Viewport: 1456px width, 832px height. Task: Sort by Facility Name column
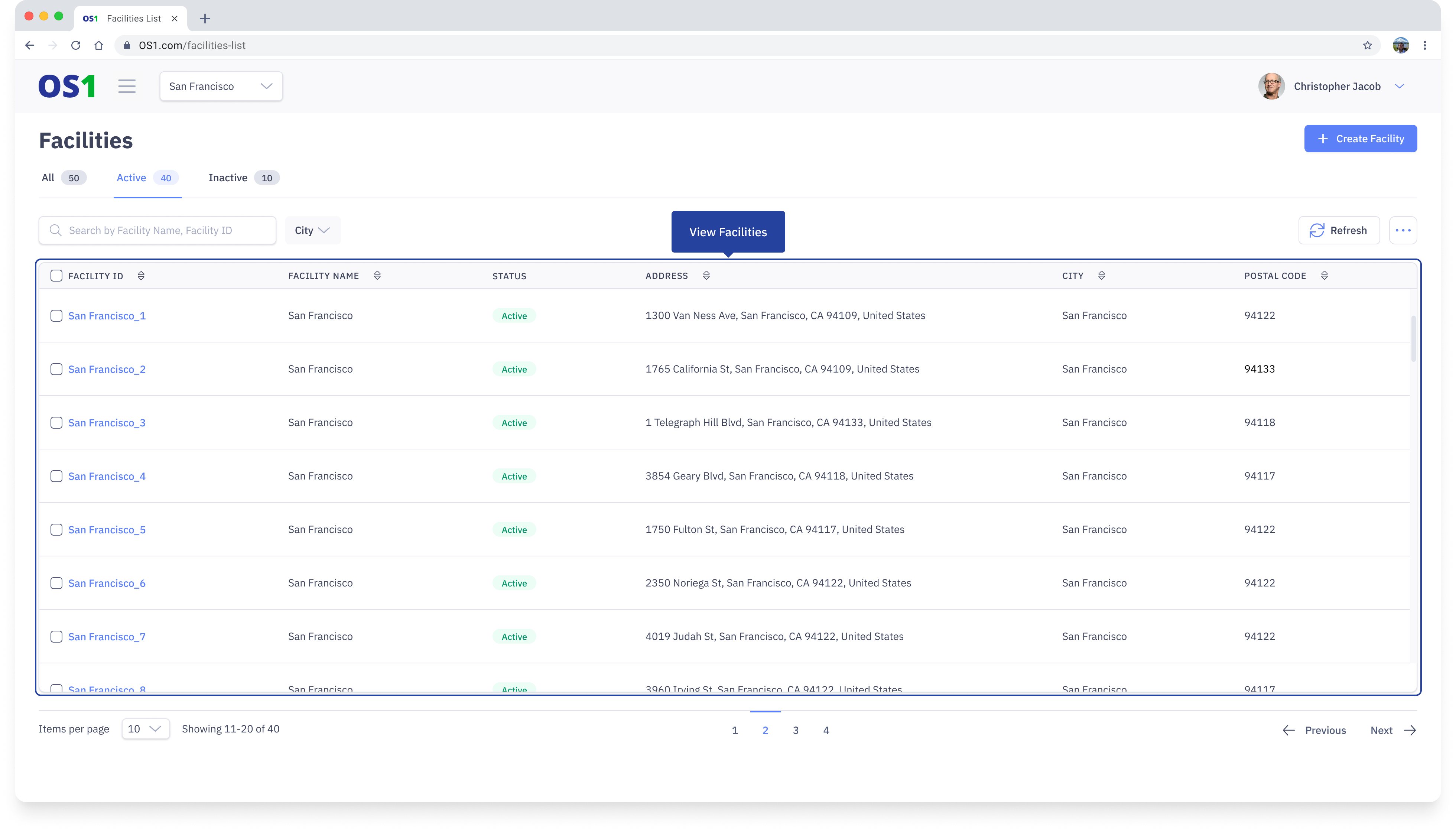[x=377, y=276]
